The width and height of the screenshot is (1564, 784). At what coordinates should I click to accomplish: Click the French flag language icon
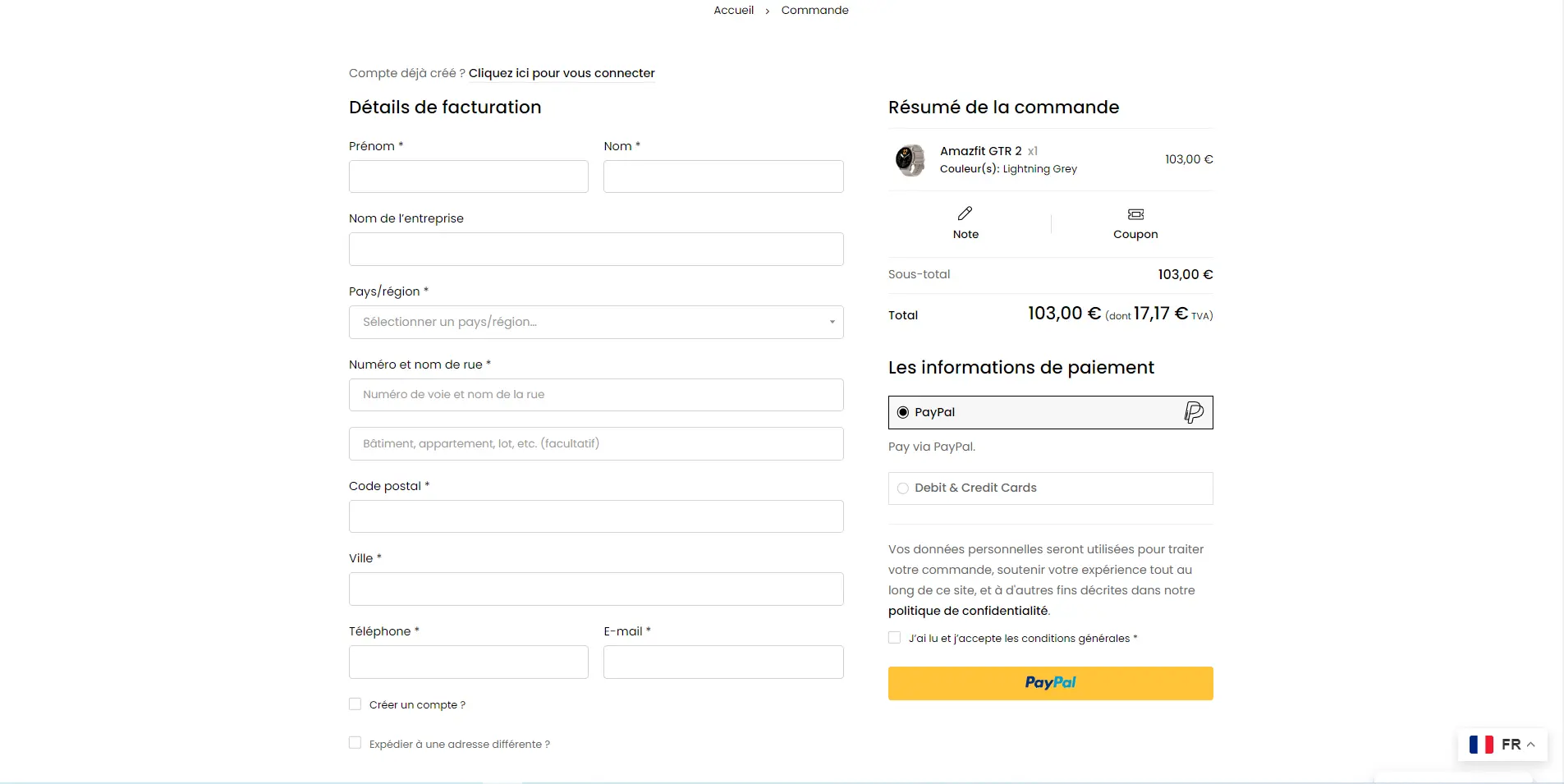1481,745
